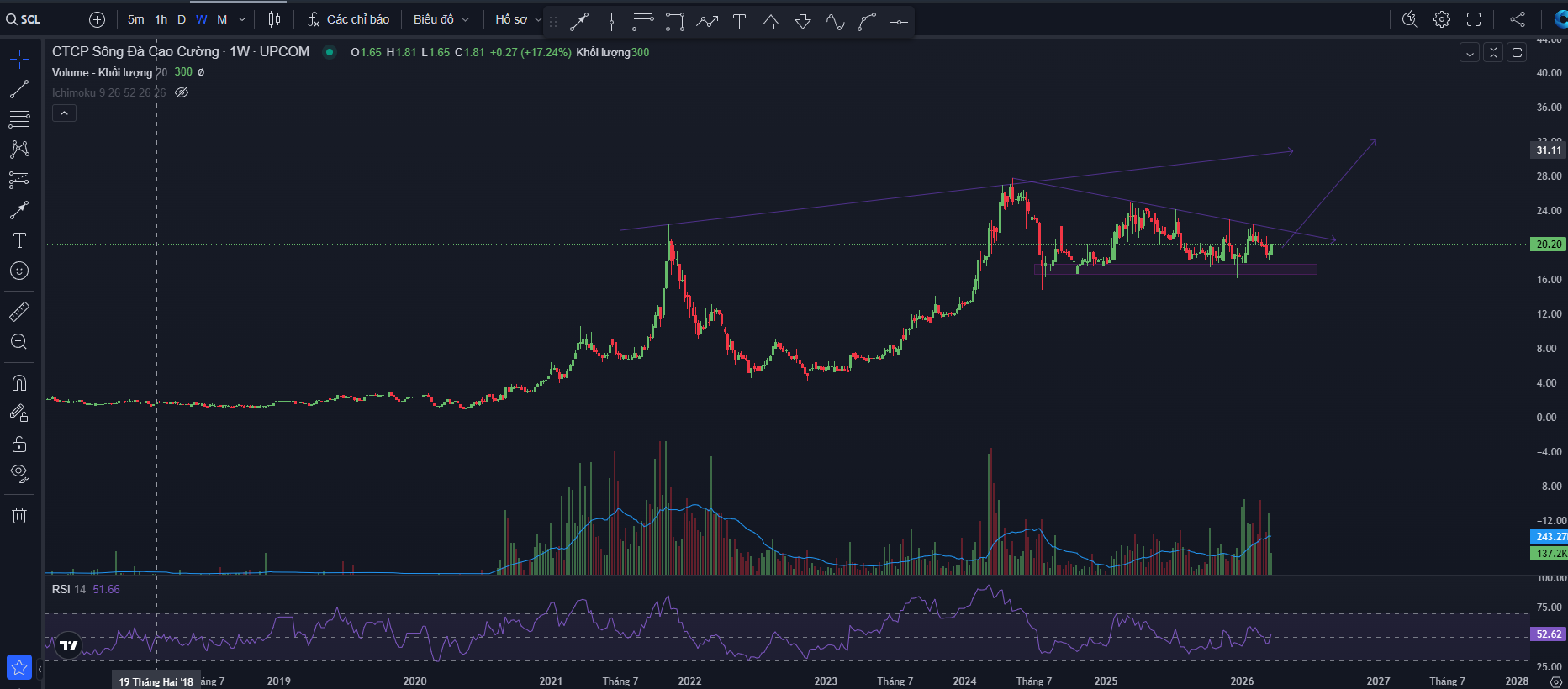Add a symbol to compare with the plus icon
Viewport: 1568px width, 689px height.
97,19
